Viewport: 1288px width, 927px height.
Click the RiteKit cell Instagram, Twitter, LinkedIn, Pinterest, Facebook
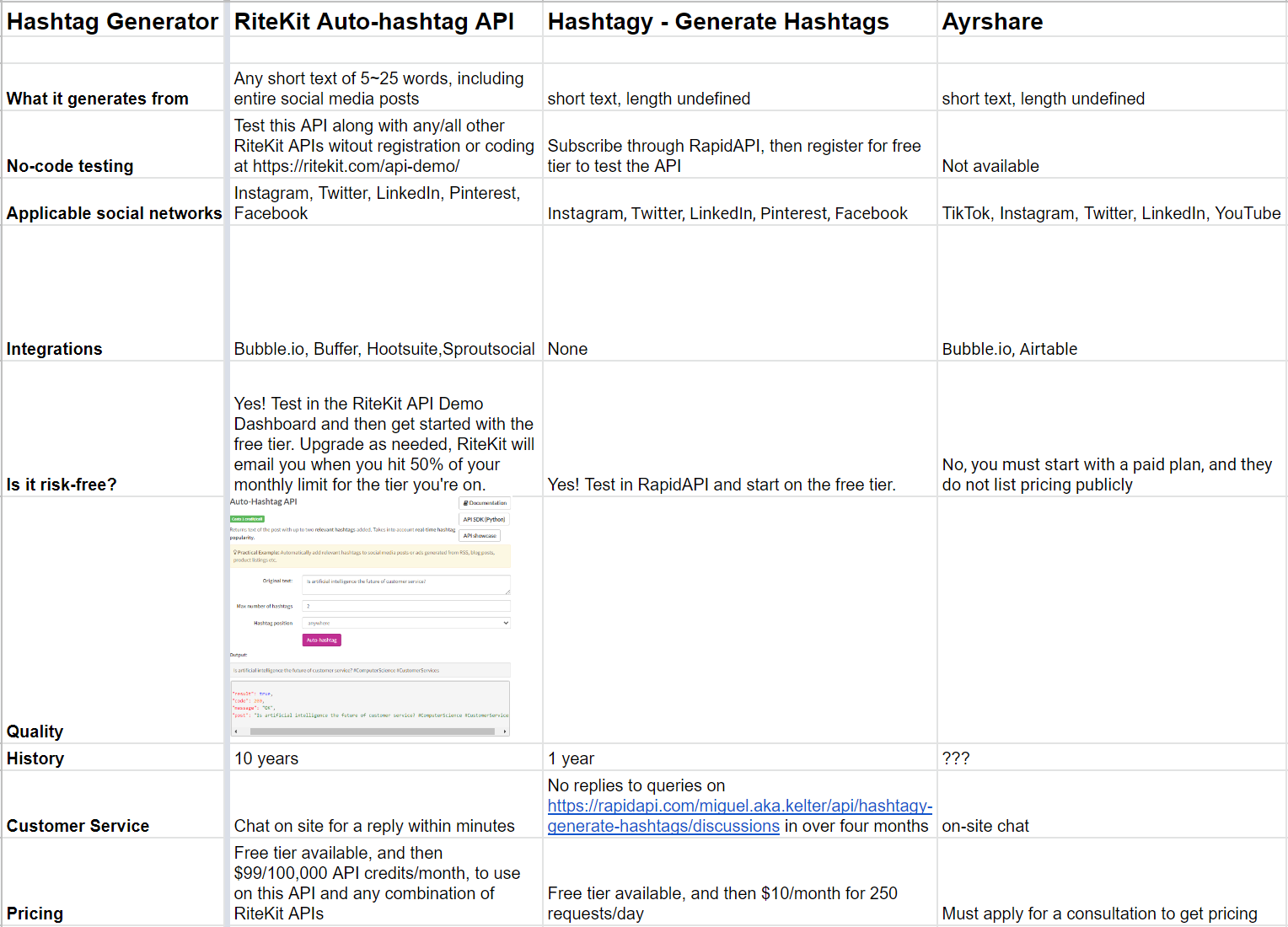385,202
